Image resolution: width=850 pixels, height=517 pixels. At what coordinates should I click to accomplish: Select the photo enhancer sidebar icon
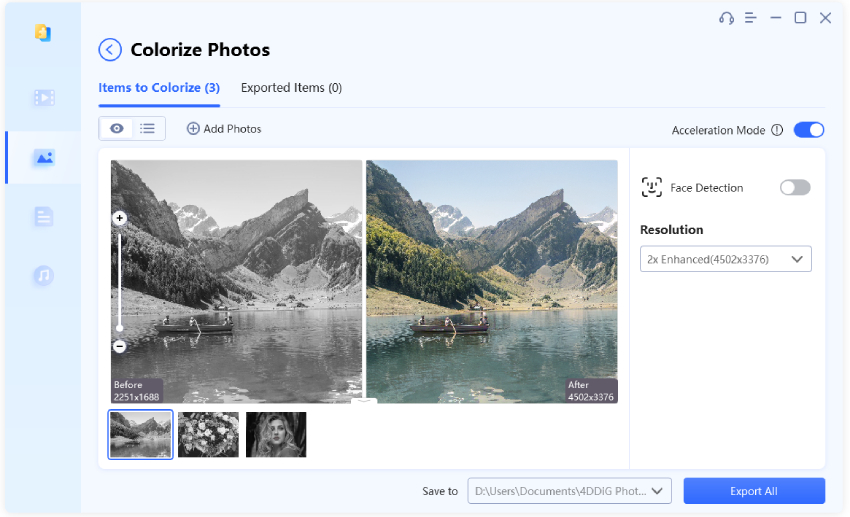(43, 157)
